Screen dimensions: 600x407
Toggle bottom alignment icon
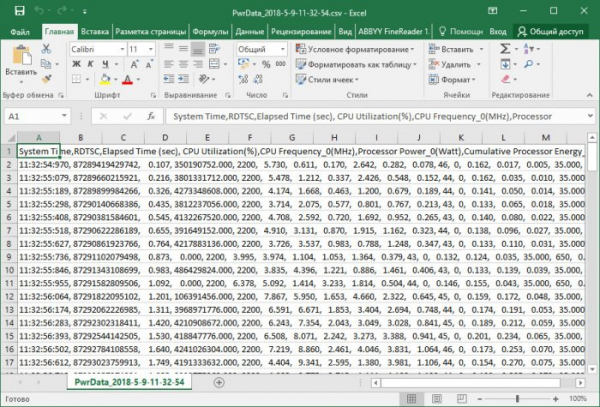coord(198,49)
